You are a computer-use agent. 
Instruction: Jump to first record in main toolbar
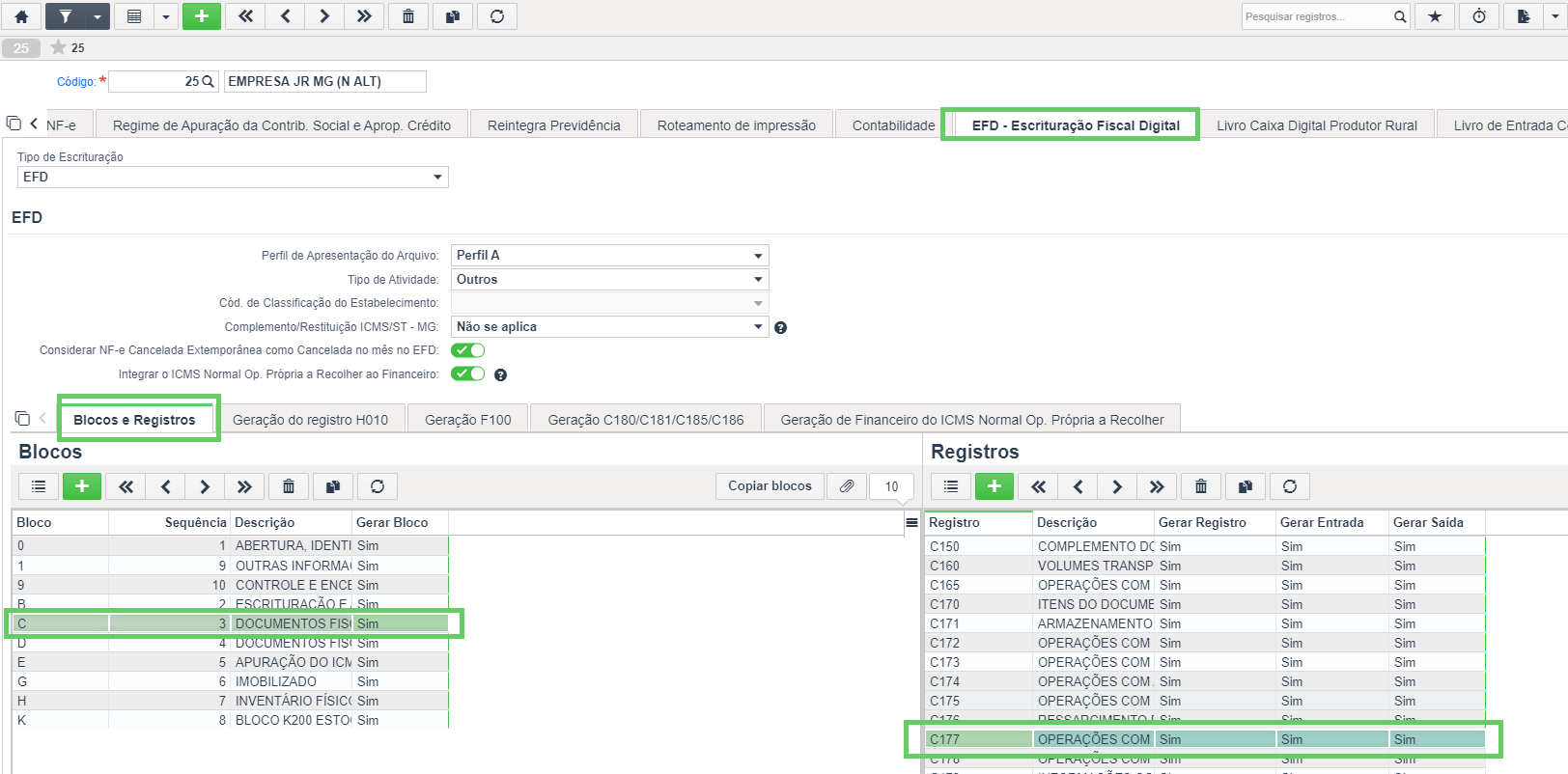click(245, 16)
